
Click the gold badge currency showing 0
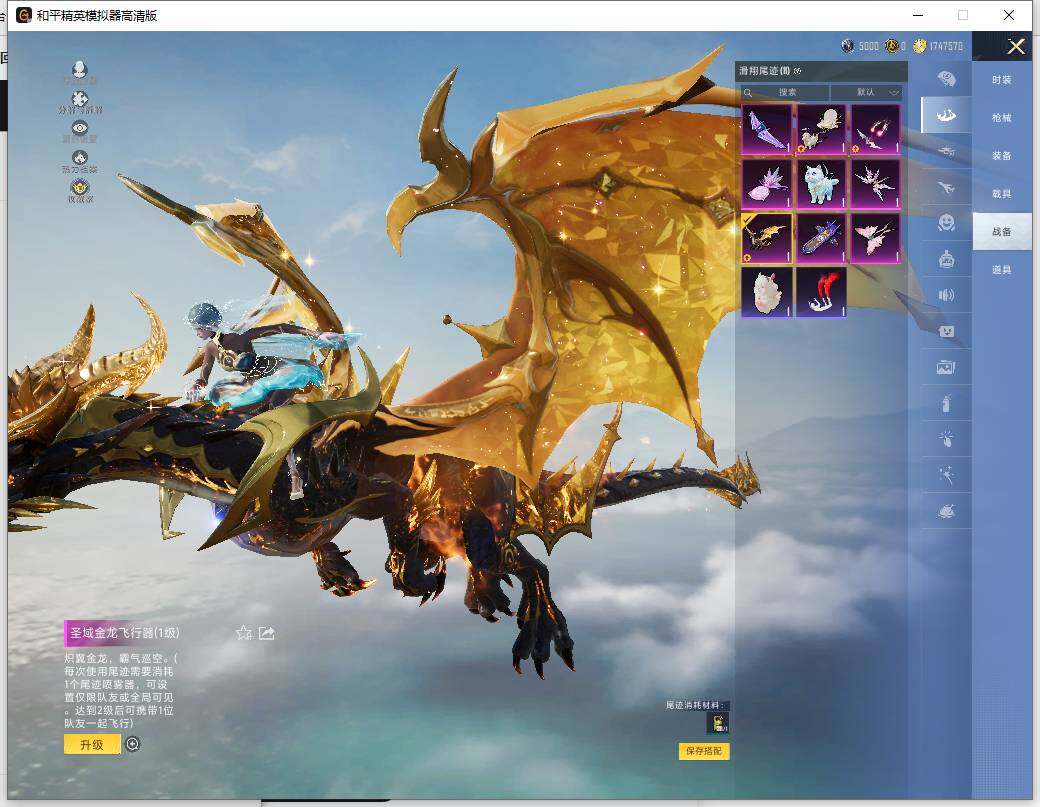click(x=891, y=45)
